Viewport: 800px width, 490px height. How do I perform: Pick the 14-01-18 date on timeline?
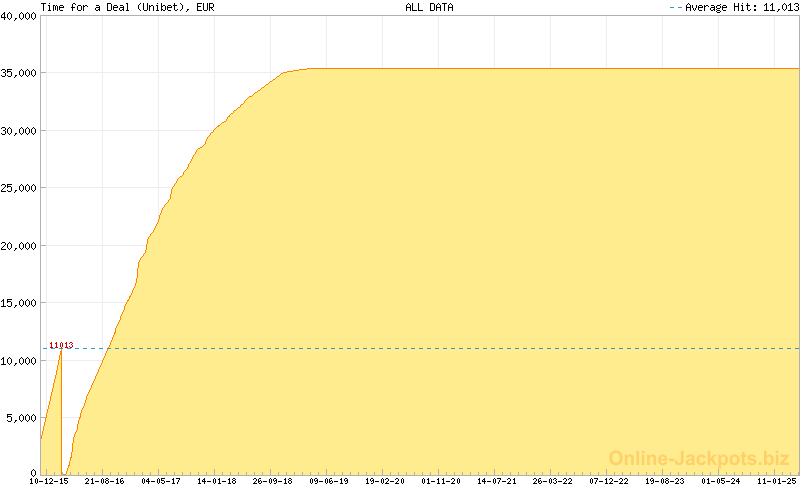point(217,481)
